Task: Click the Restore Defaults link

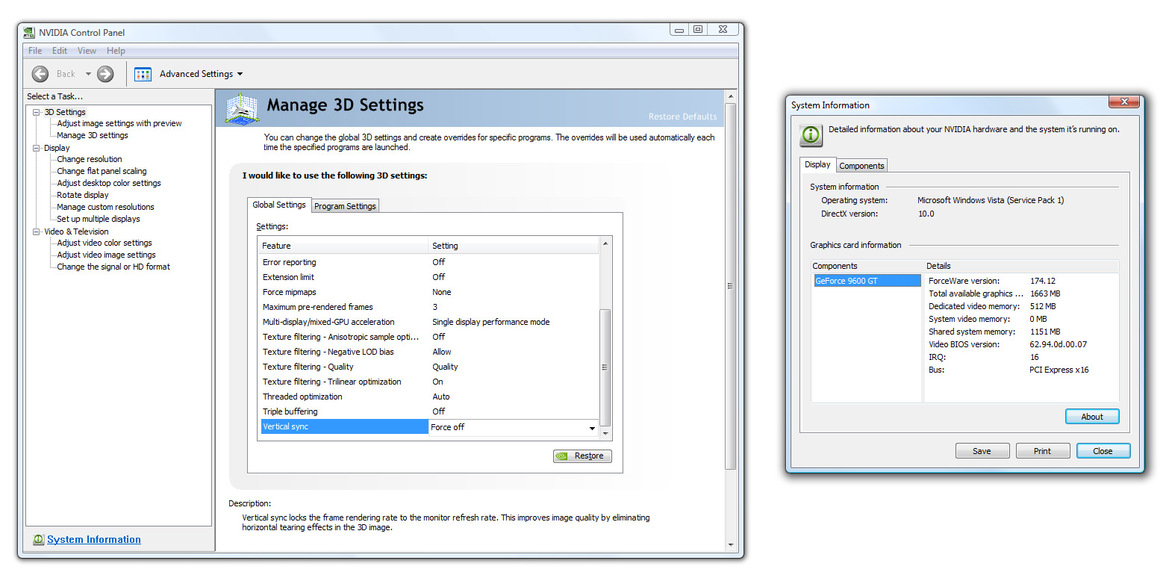Action: tap(682, 116)
